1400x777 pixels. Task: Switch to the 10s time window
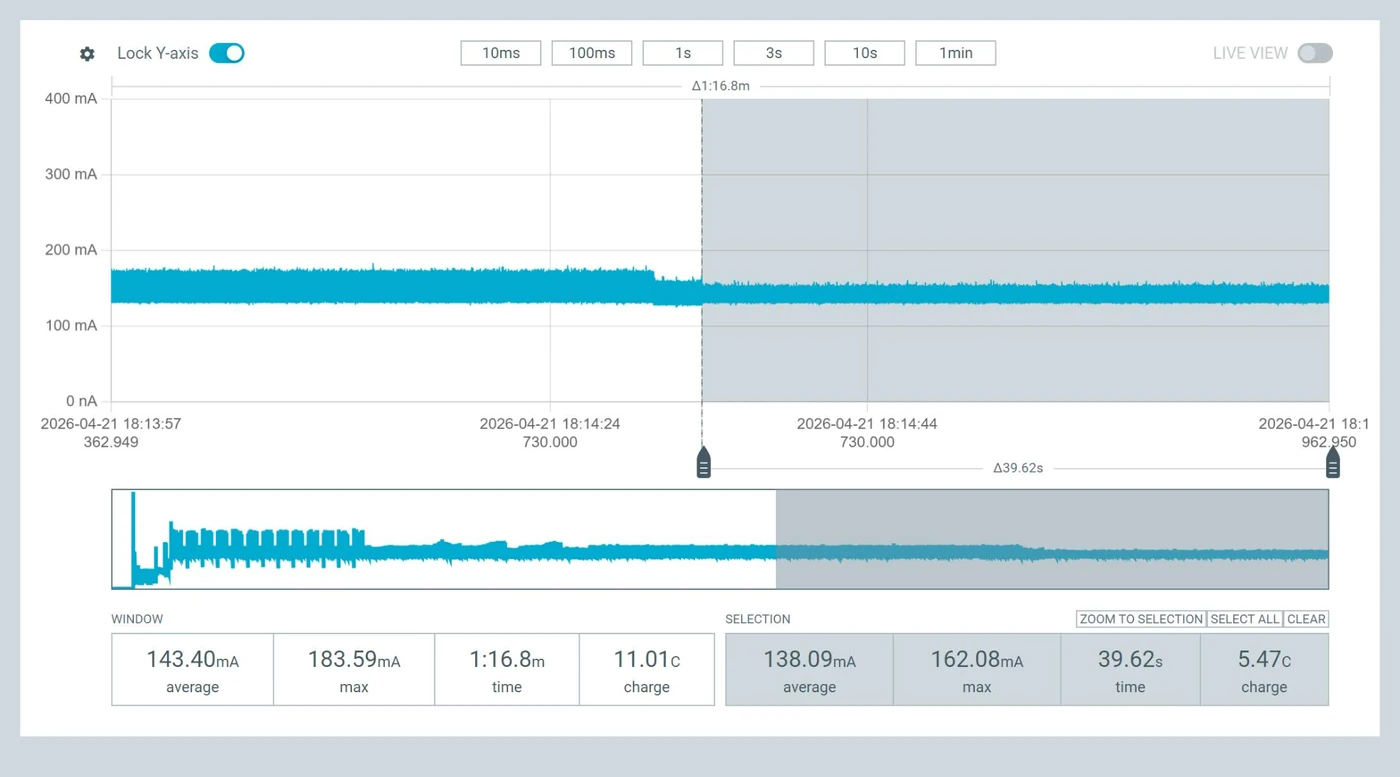click(865, 53)
